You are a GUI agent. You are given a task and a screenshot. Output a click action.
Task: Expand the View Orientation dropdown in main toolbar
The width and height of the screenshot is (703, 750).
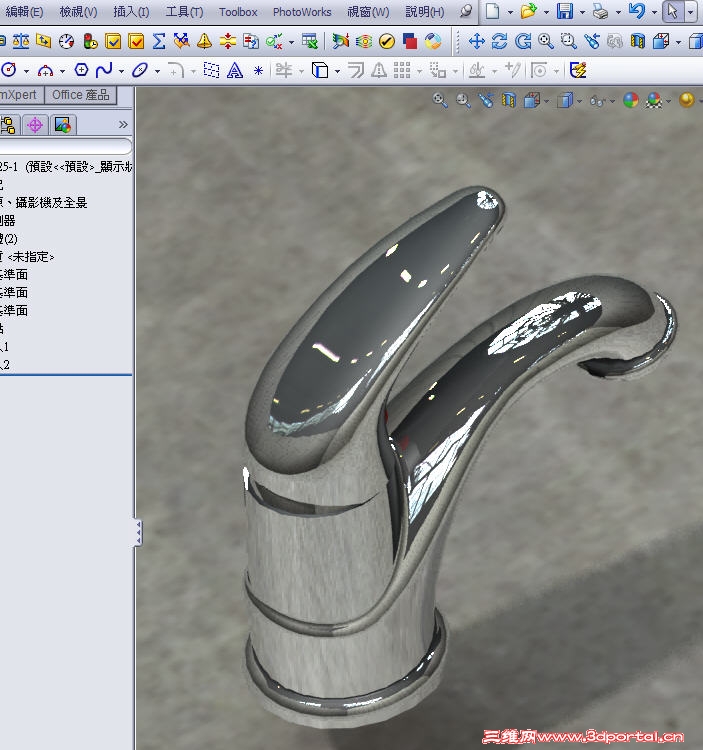pyautogui.click(x=678, y=42)
